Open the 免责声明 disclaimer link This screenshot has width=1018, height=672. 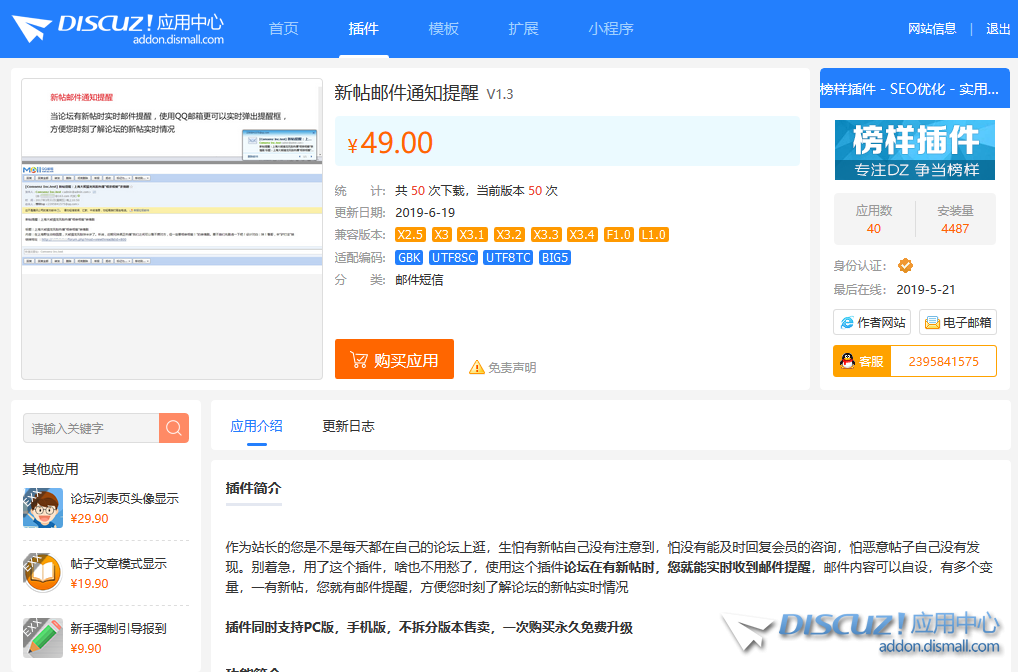512,367
